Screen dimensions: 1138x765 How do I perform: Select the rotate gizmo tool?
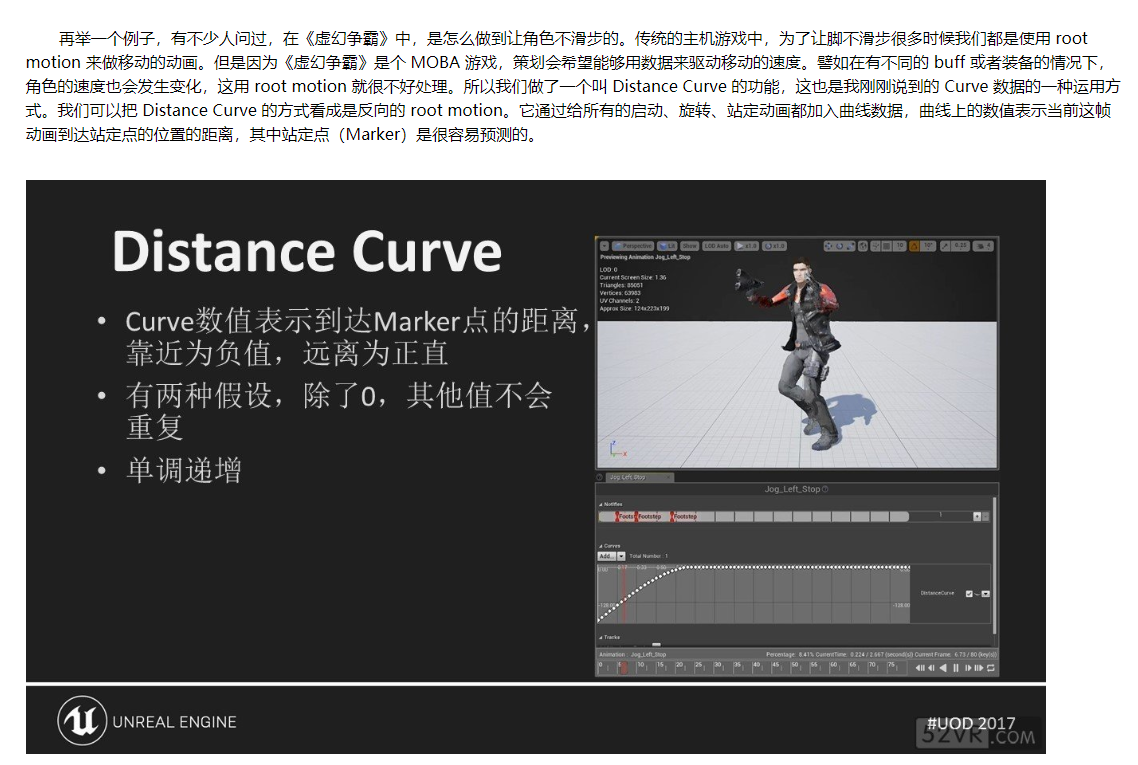pyautogui.click(x=840, y=246)
